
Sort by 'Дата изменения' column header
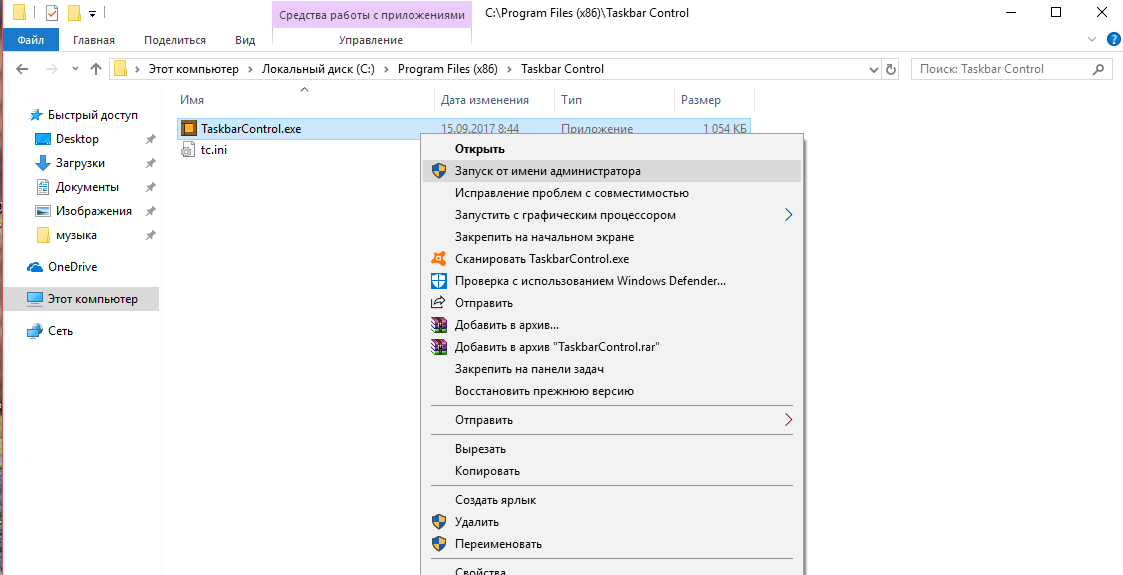[x=495, y=100]
